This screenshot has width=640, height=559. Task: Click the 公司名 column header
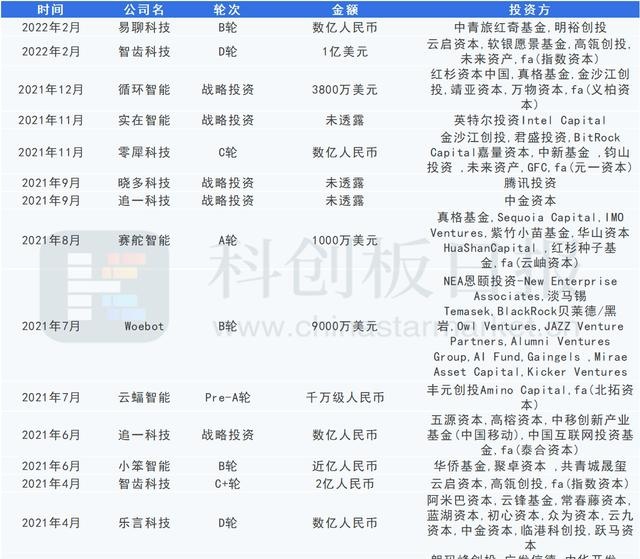[144, 9]
